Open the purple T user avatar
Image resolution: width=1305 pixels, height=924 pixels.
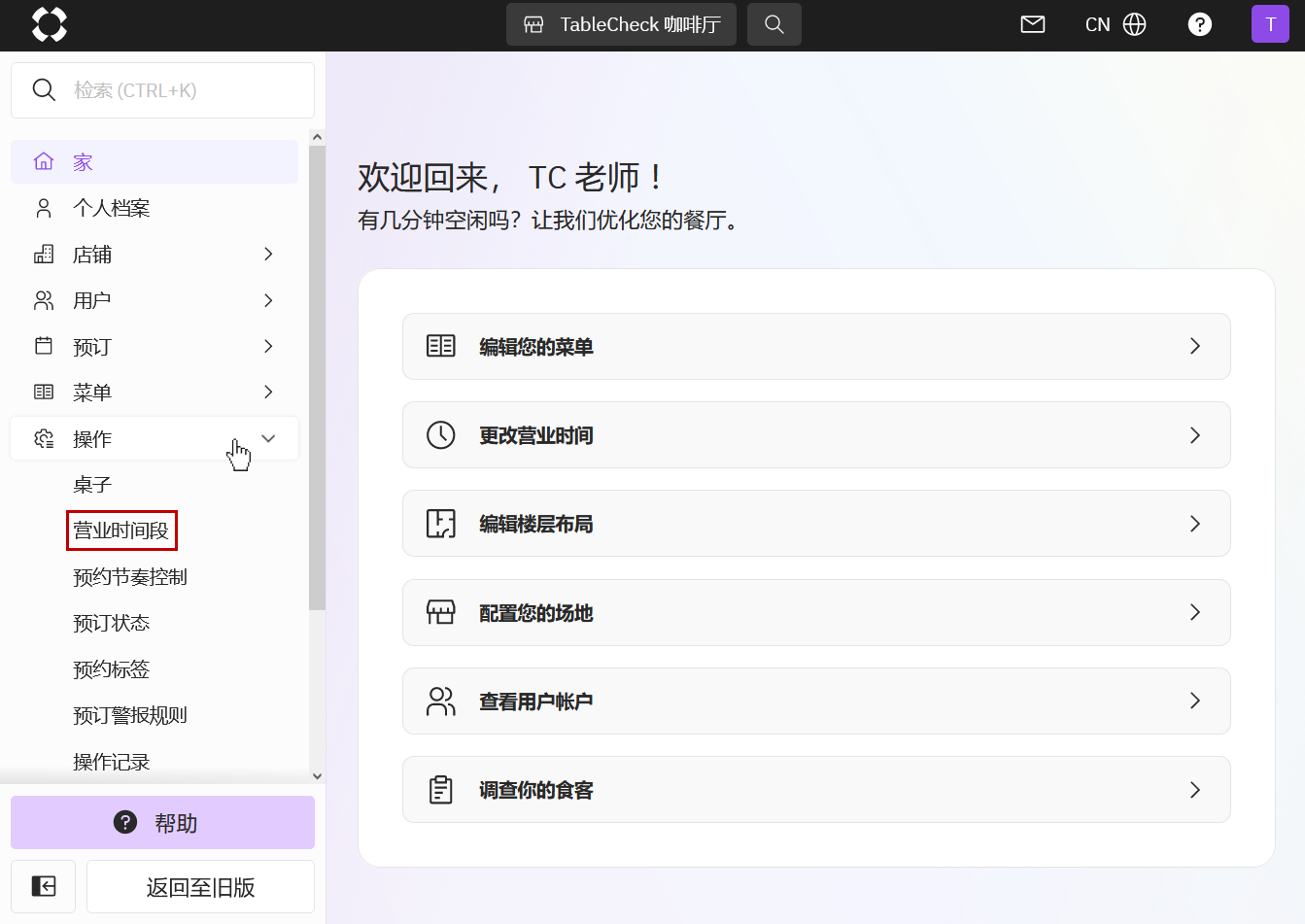click(1270, 24)
